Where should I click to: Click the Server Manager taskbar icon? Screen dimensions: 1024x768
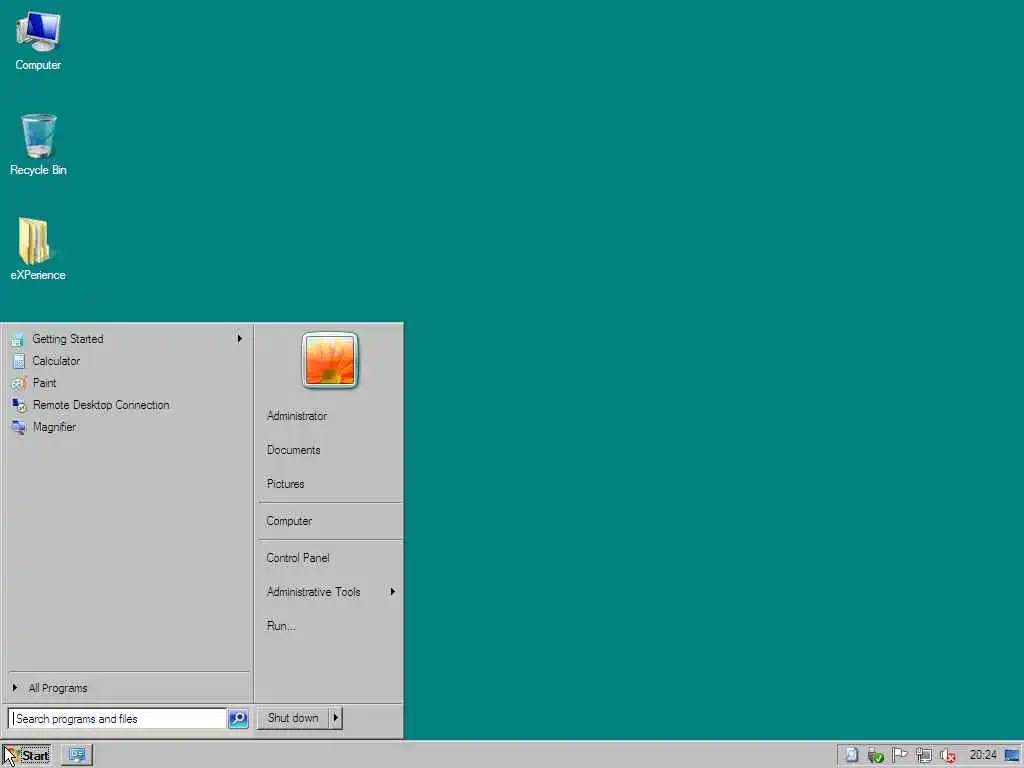coord(77,755)
